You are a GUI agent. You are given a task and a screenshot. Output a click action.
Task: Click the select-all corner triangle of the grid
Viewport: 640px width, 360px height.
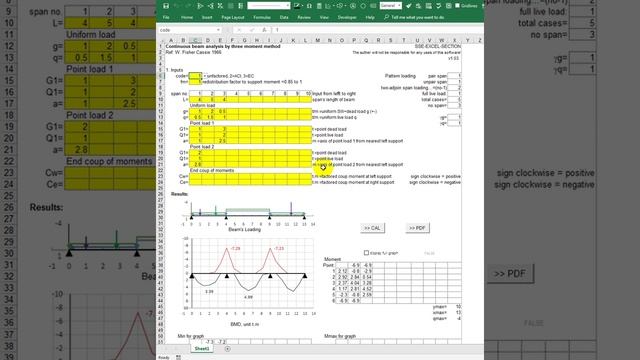(x=161, y=40)
